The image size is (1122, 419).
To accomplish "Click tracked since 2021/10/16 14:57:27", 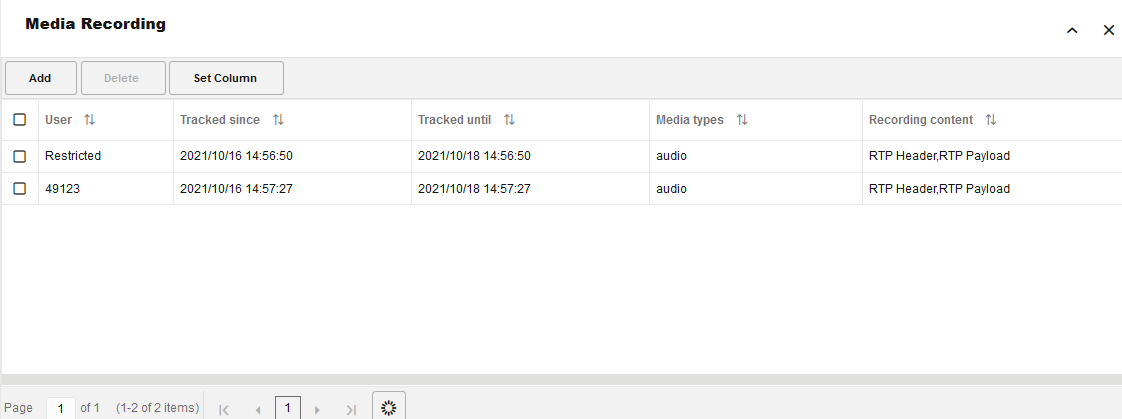I will click(236, 189).
